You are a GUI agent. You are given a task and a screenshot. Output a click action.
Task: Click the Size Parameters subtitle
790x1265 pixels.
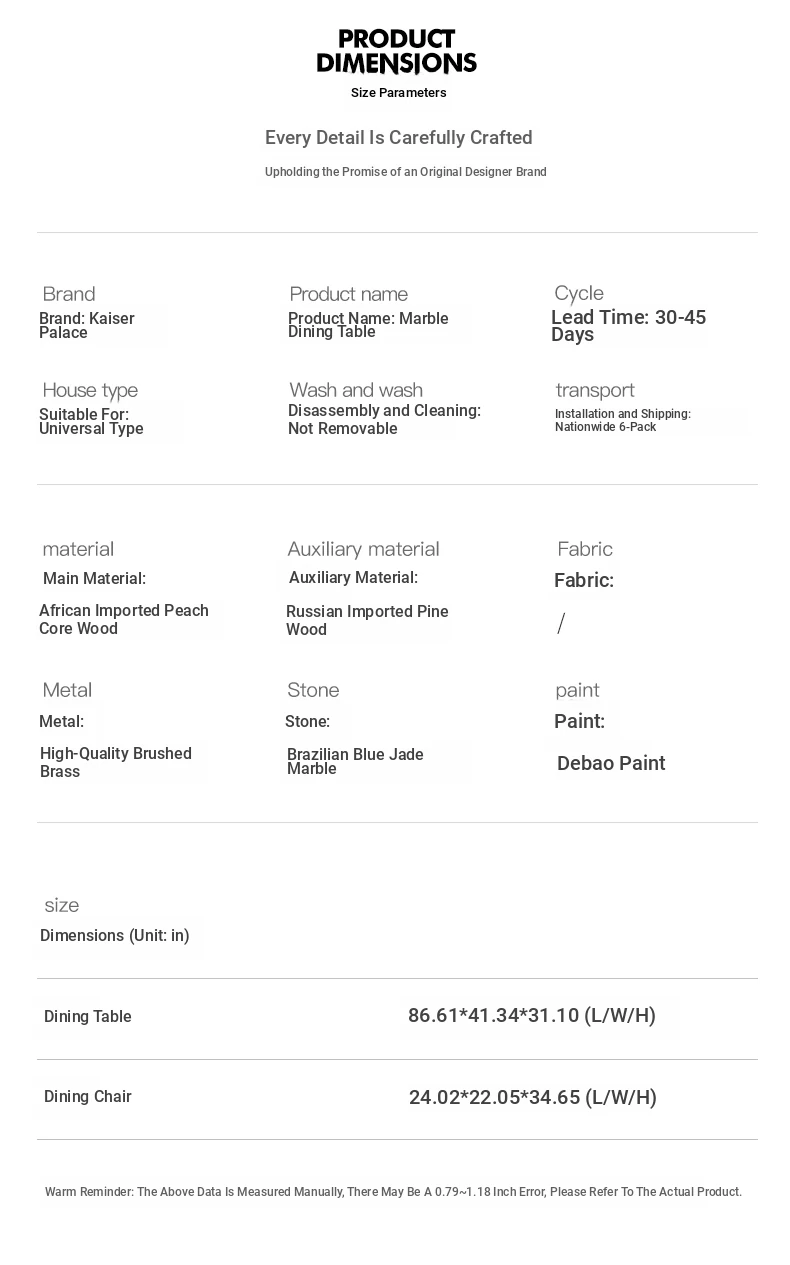[398, 93]
